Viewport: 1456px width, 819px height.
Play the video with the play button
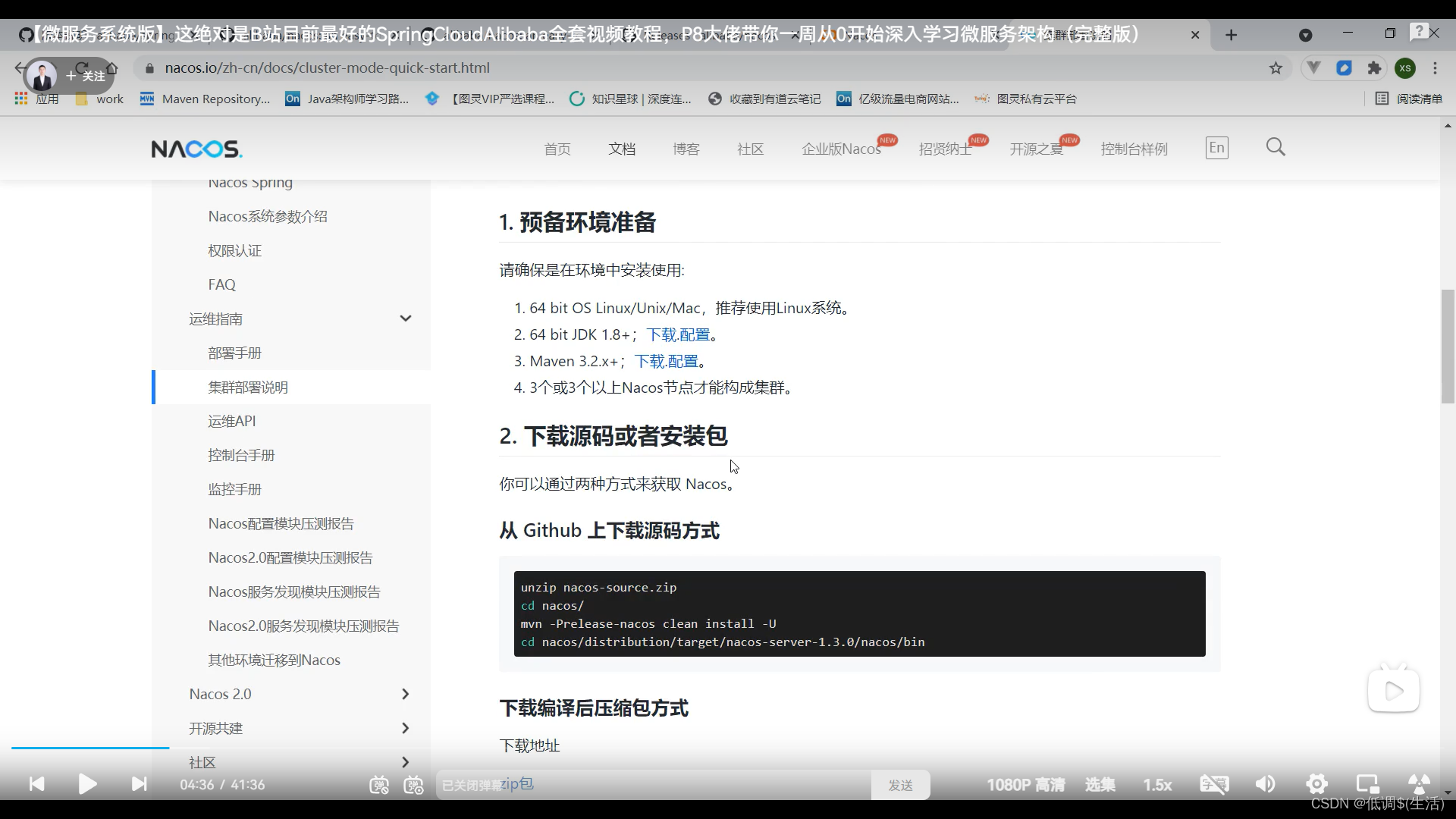tap(87, 784)
